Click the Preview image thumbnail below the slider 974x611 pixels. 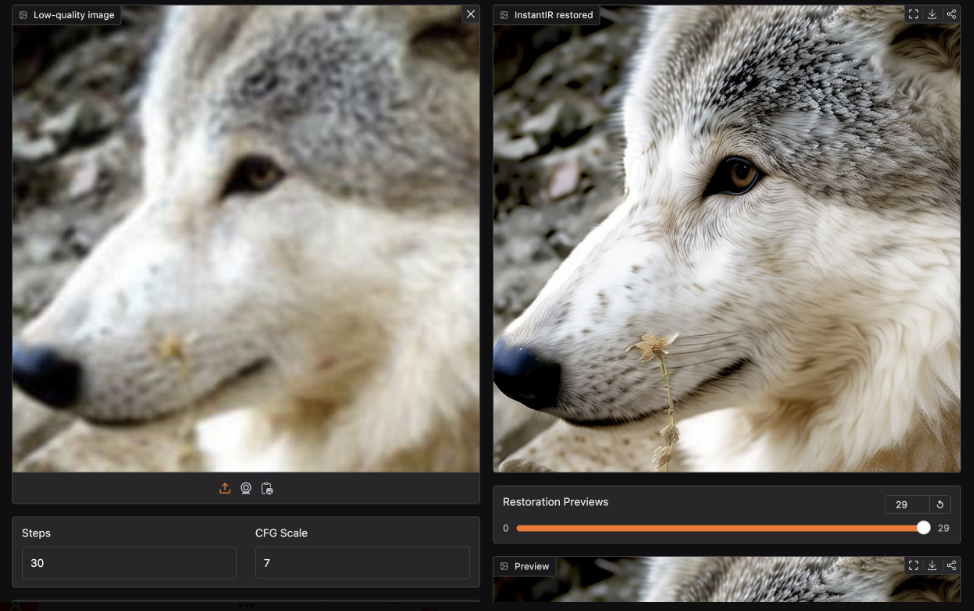click(x=727, y=579)
